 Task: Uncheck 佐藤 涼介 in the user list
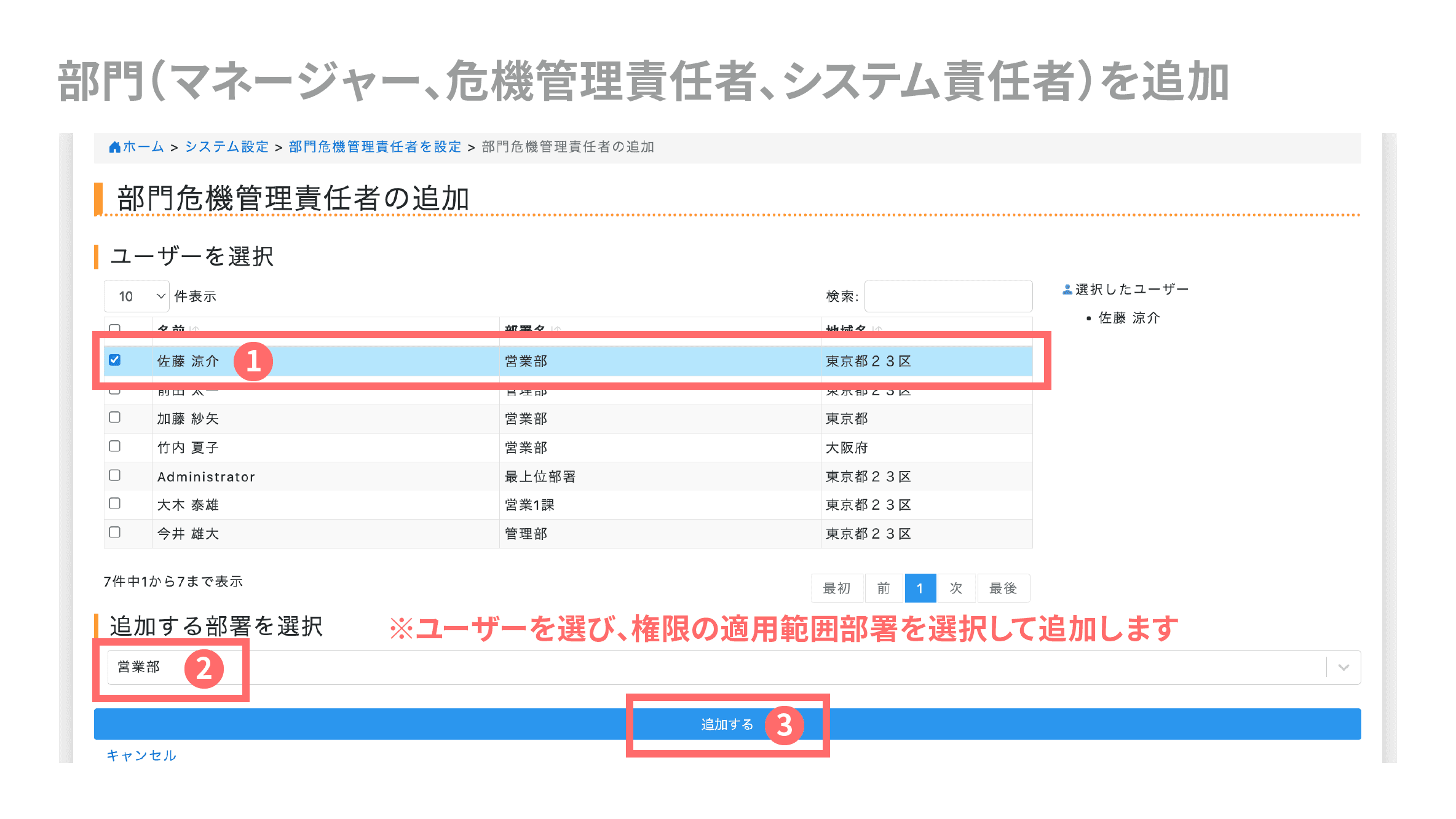click(x=114, y=361)
